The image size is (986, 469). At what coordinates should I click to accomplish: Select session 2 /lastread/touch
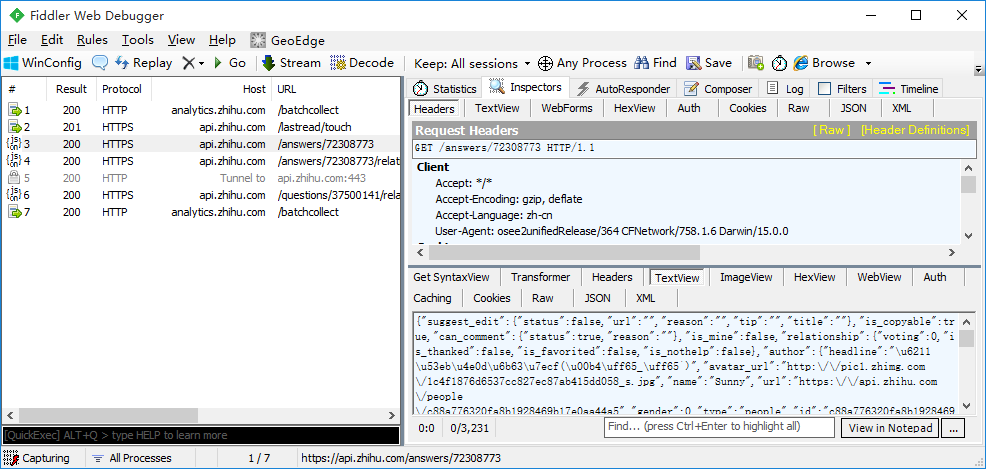tap(201, 127)
